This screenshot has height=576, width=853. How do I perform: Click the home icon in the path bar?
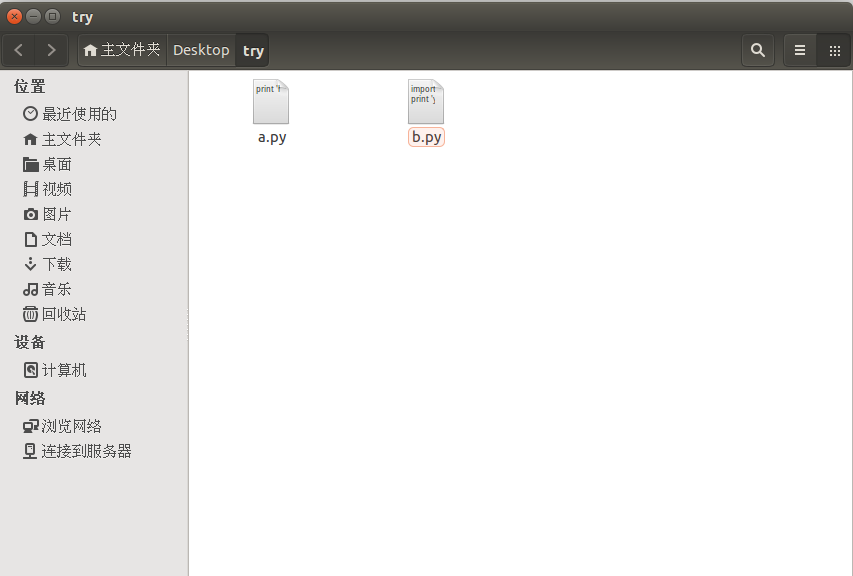(x=90, y=51)
